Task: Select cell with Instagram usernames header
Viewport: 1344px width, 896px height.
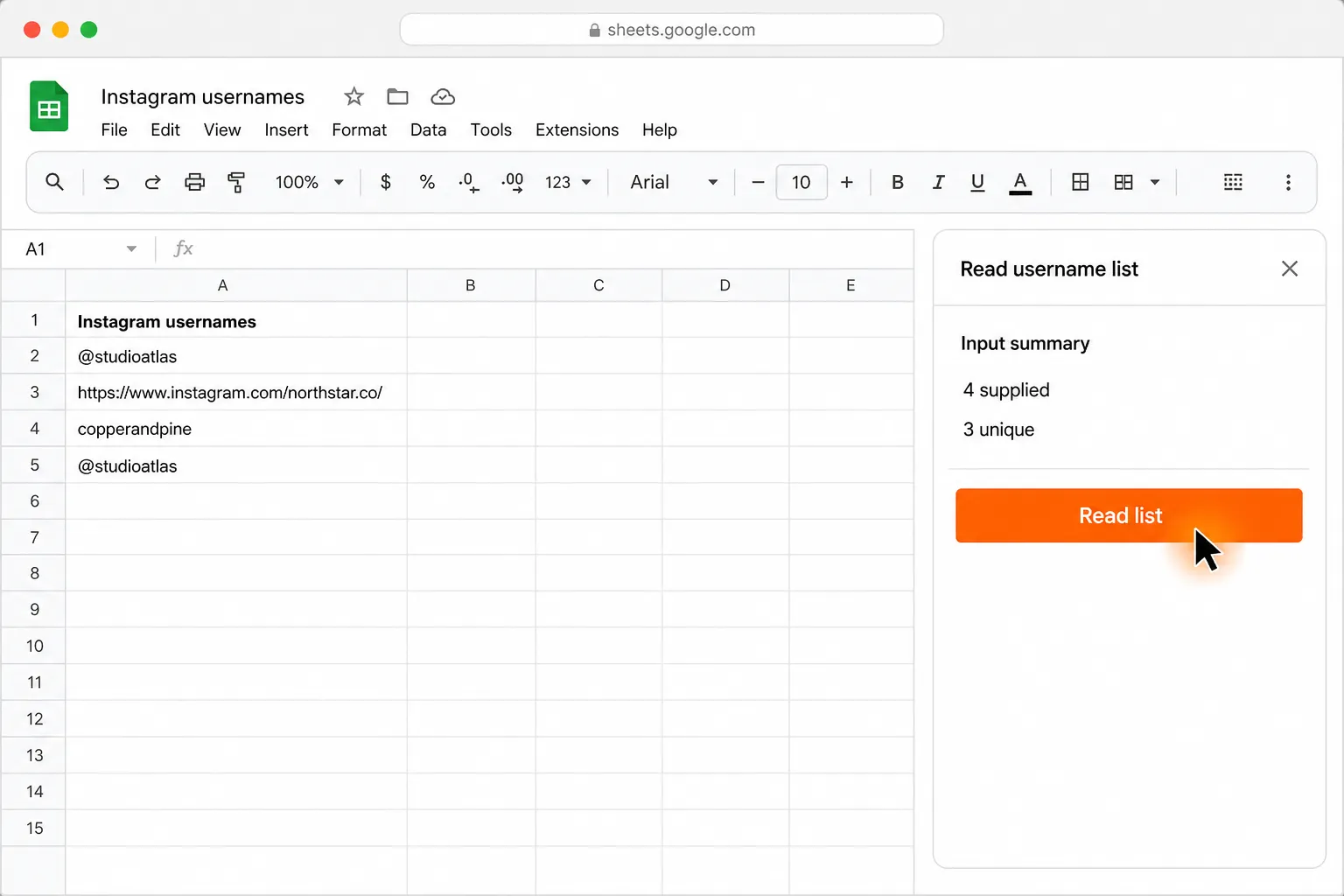Action: click(x=236, y=320)
